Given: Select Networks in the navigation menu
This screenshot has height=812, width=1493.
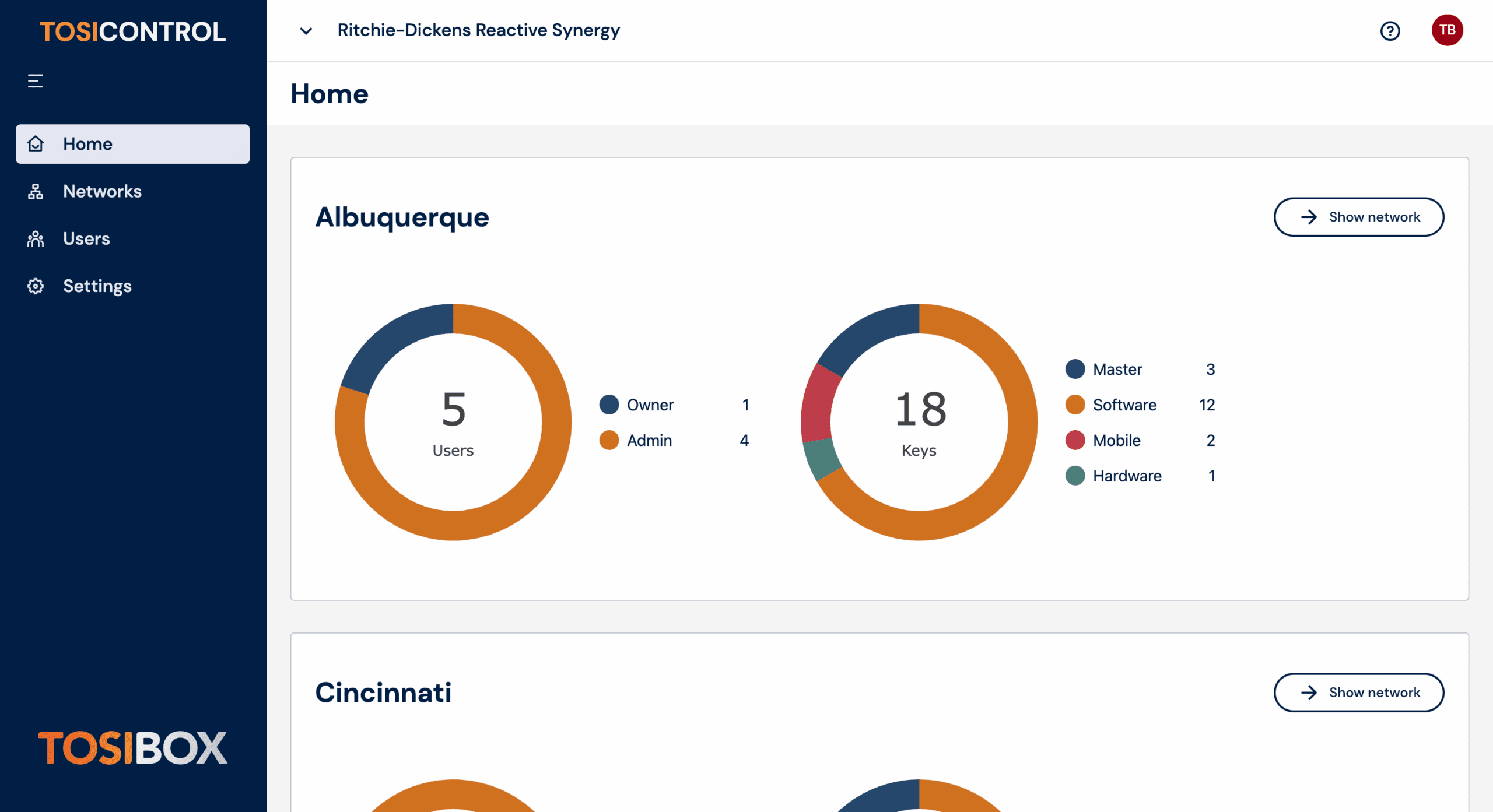Looking at the screenshot, I should (x=102, y=191).
